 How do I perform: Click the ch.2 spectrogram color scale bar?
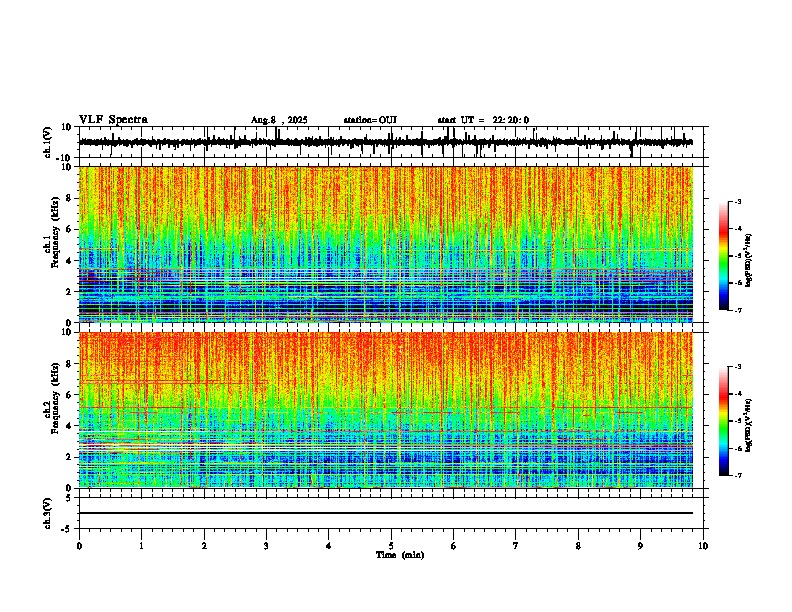pyautogui.click(x=723, y=421)
